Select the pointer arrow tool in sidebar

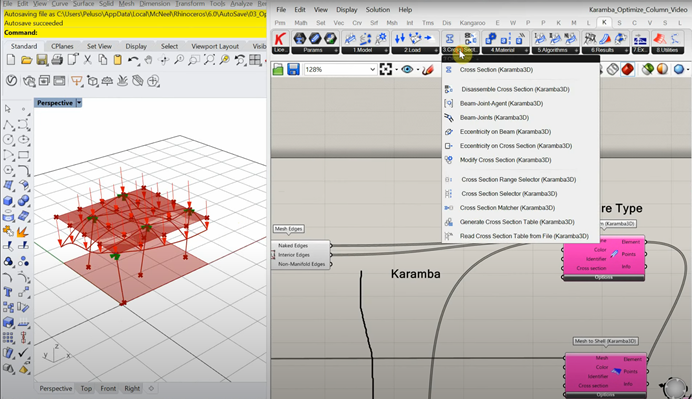tap(8, 109)
